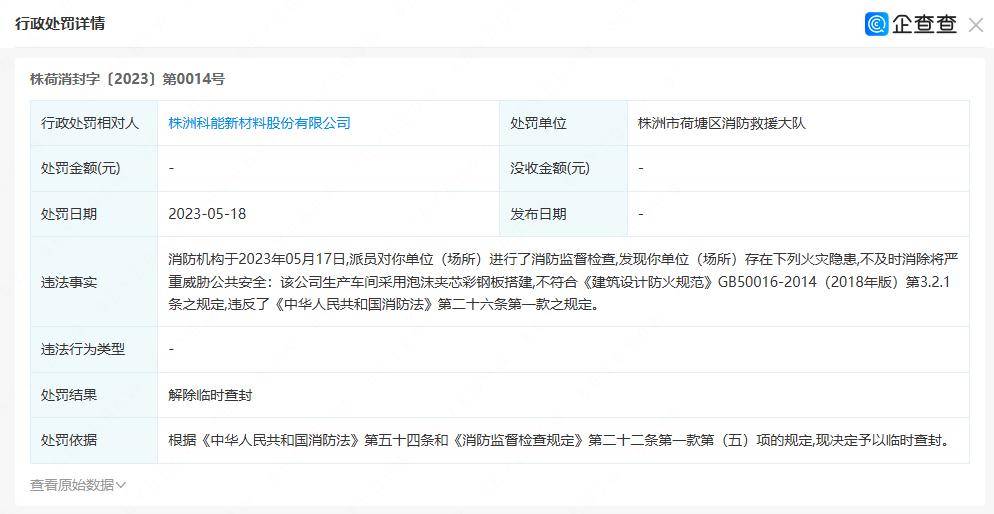Click the 处罚日期 label
Image resolution: width=994 pixels, height=514 pixels.
[68, 214]
